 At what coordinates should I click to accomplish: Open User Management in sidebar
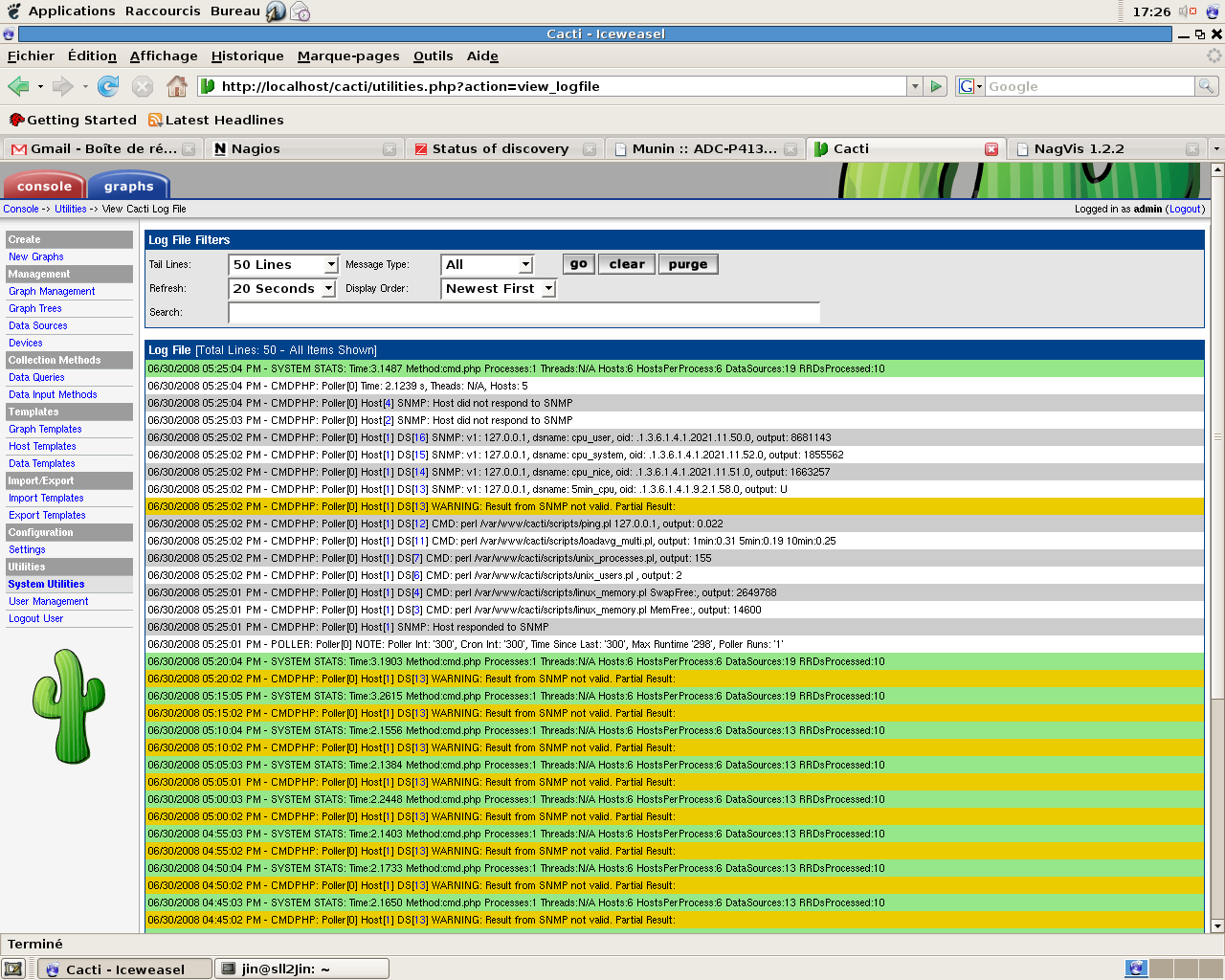pos(48,601)
